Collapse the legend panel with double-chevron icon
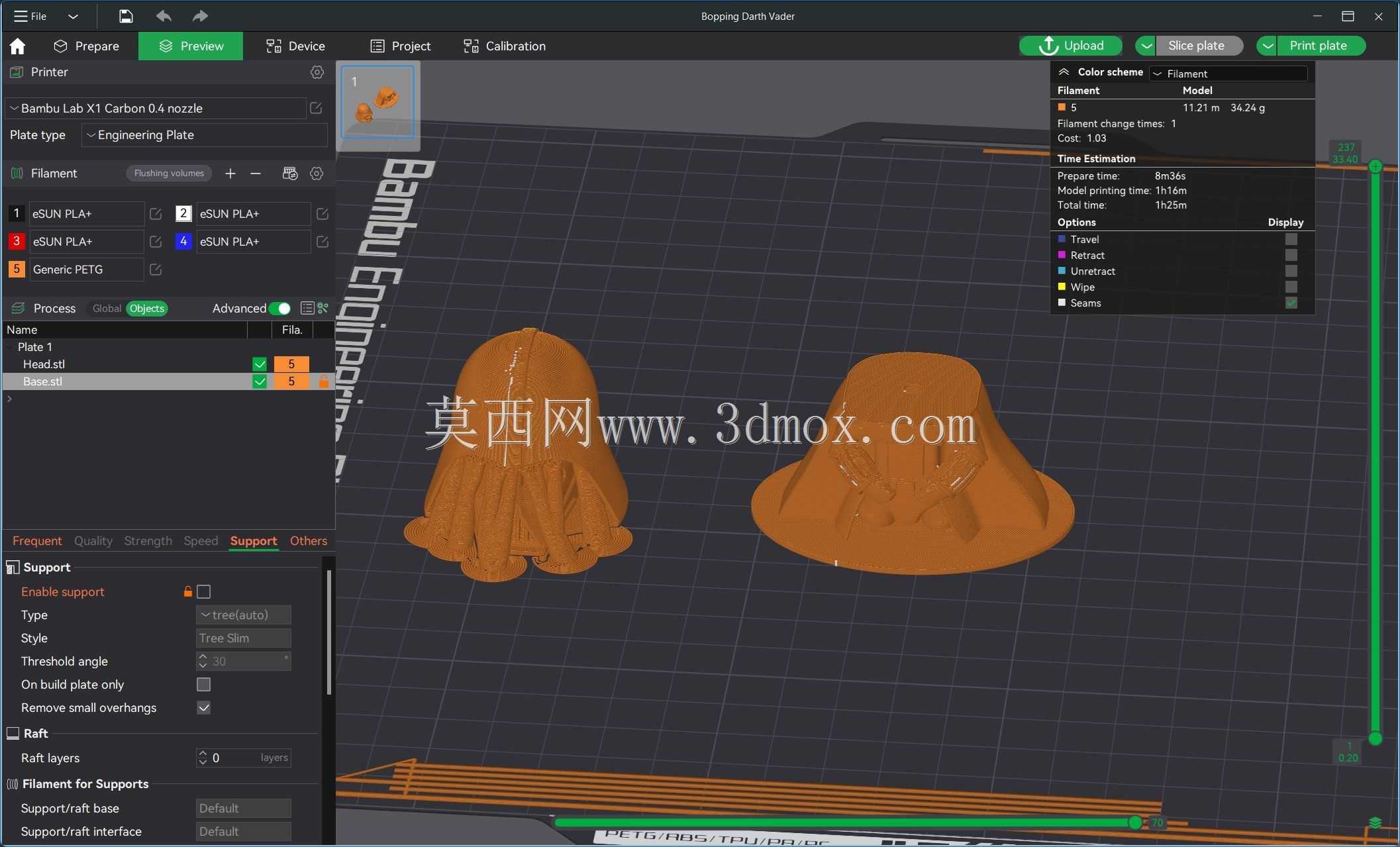This screenshot has height=847, width=1400. [x=1064, y=72]
